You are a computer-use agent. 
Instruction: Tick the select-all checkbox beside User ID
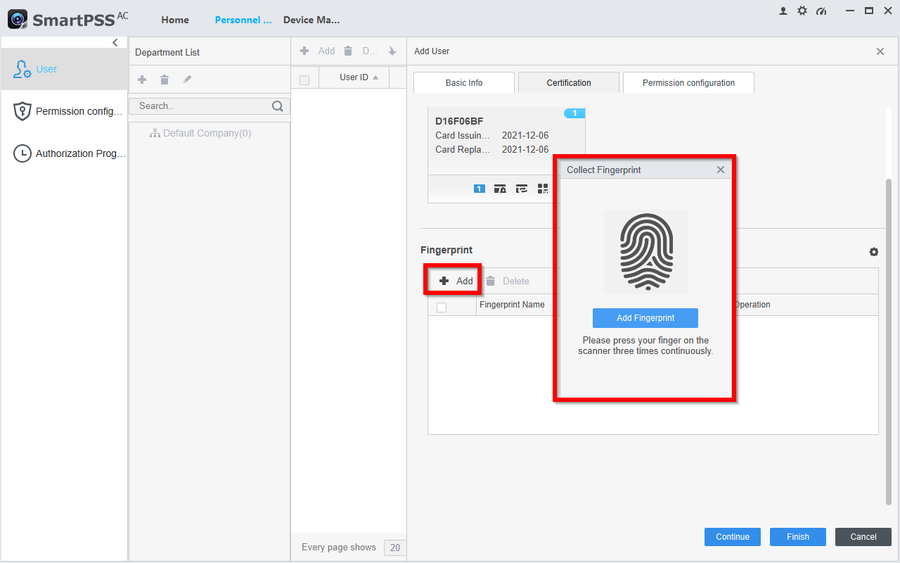coord(305,79)
